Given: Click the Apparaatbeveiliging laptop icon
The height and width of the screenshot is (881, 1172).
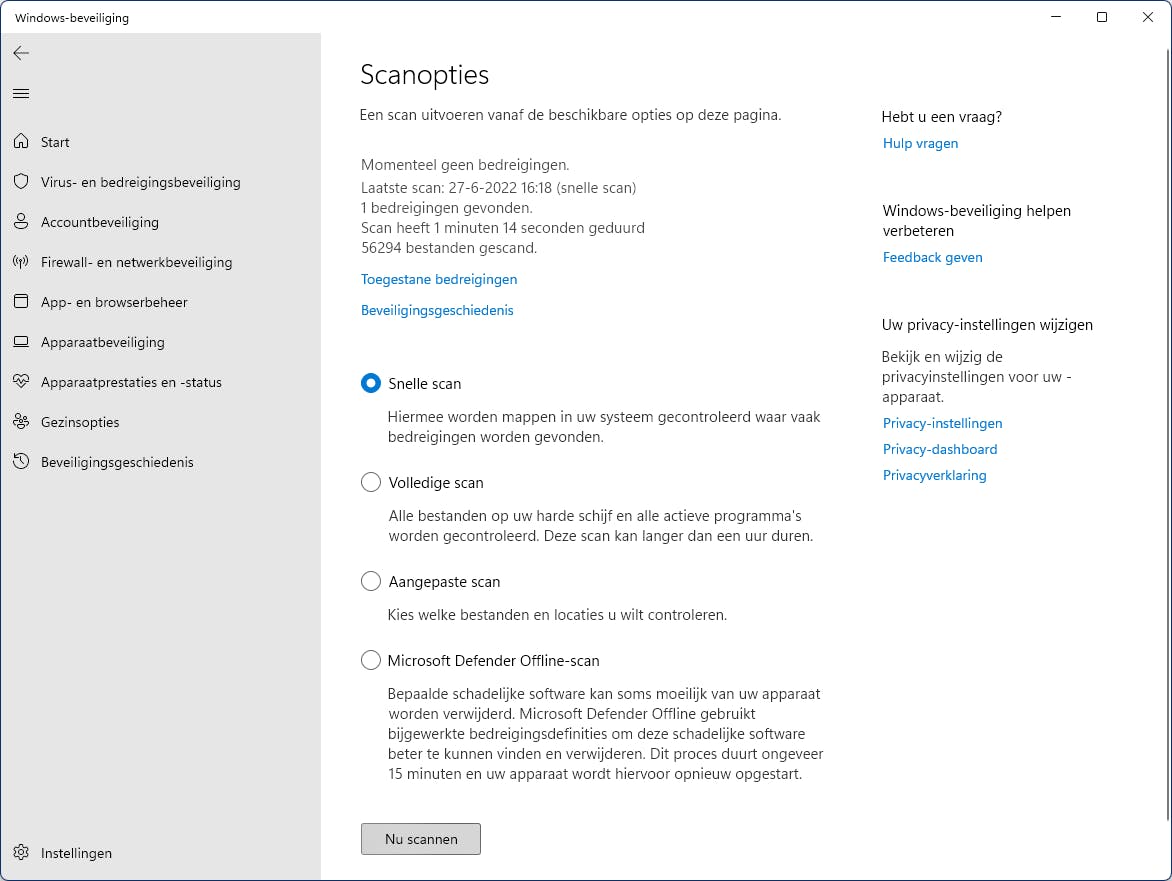Looking at the screenshot, I should [x=21, y=342].
